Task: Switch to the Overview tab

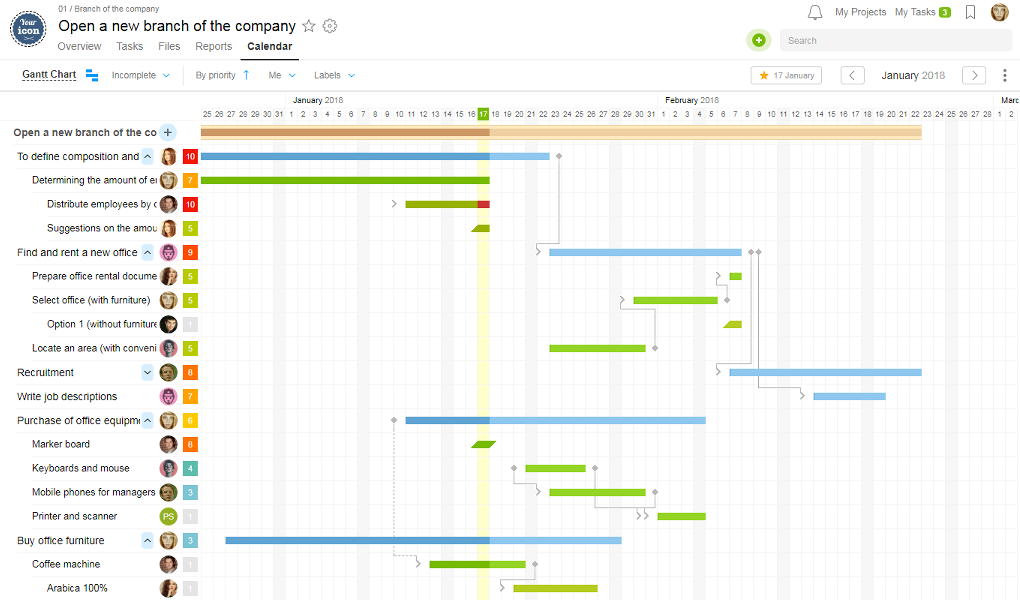Action: pyautogui.click(x=79, y=46)
